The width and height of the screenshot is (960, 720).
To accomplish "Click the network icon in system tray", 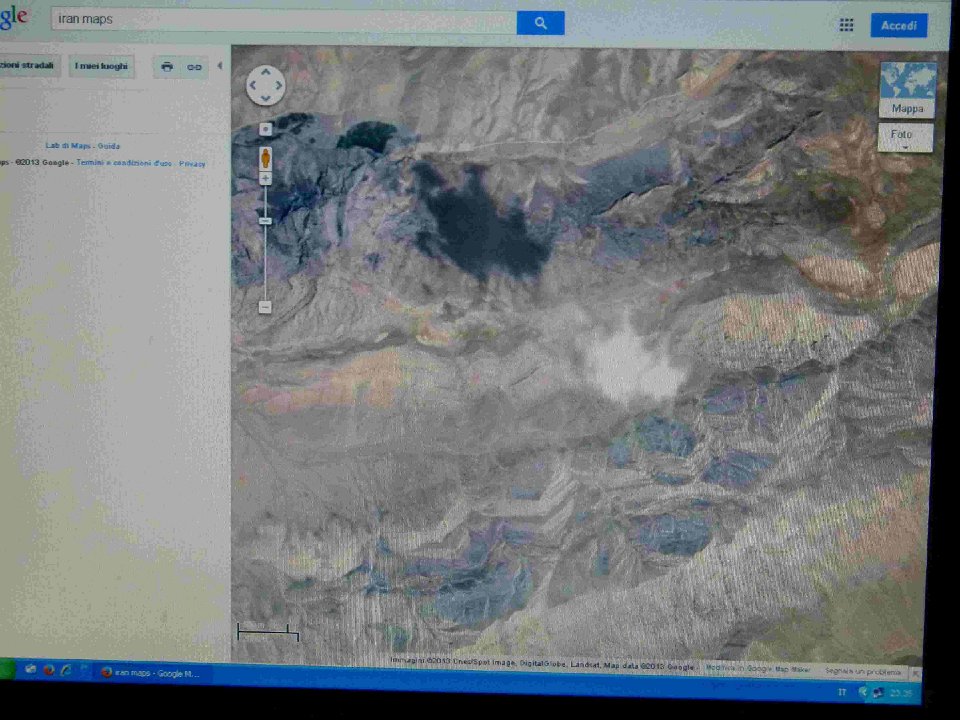I will pyautogui.click(x=877, y=692).
